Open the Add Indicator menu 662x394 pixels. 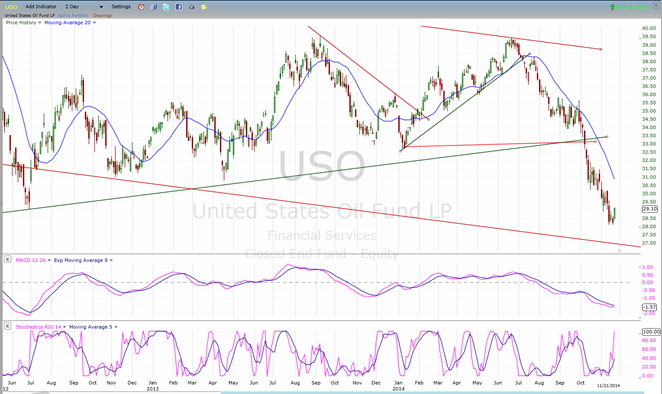point(41,7)
